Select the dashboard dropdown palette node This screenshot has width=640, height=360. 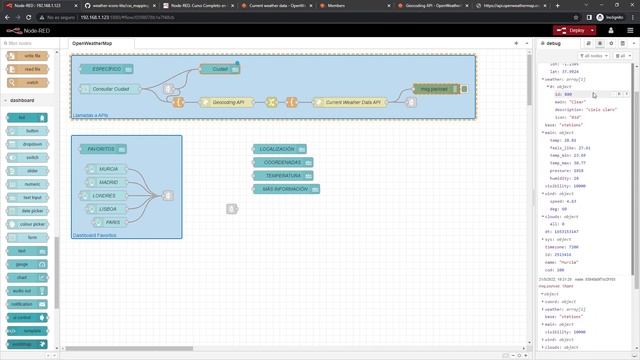coord(28,144)
